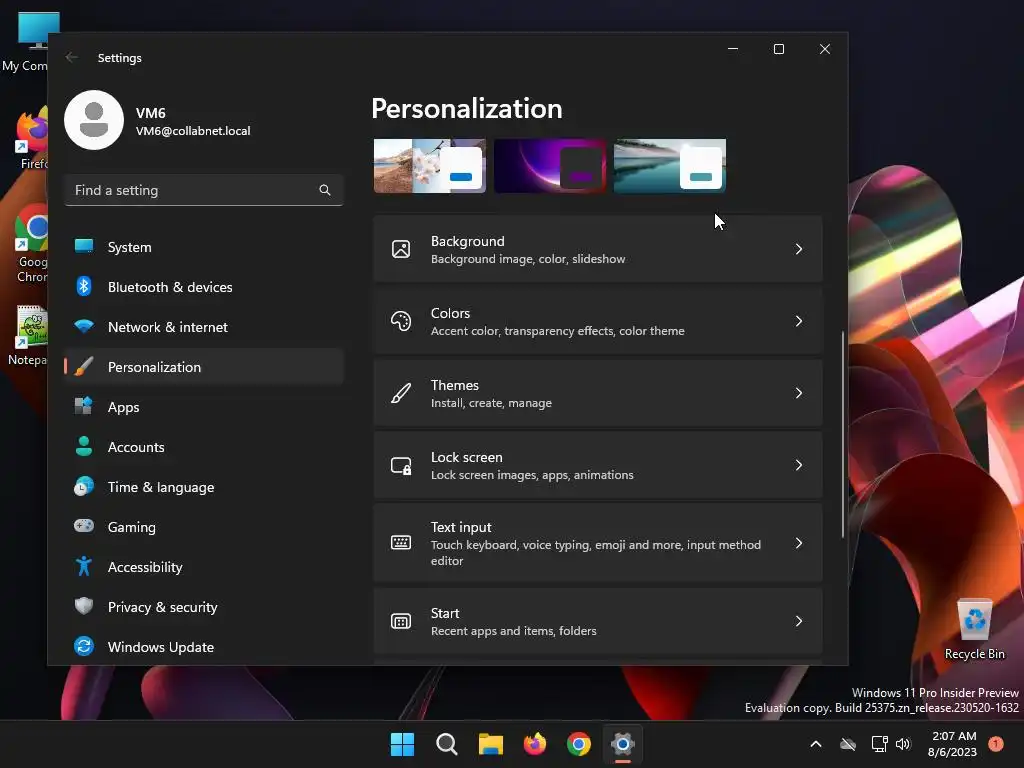Click the notification bell badge in tray
Viewport: 1024px width, 768px height.
pyautogui.click(x=996, y=743)
